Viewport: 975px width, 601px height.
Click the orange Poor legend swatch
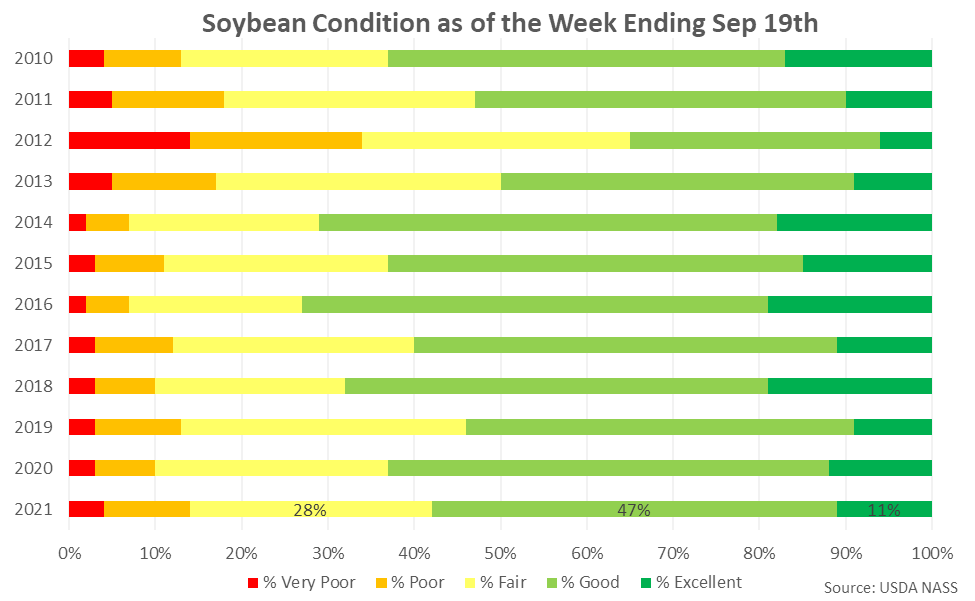click(x=381, y=583)
